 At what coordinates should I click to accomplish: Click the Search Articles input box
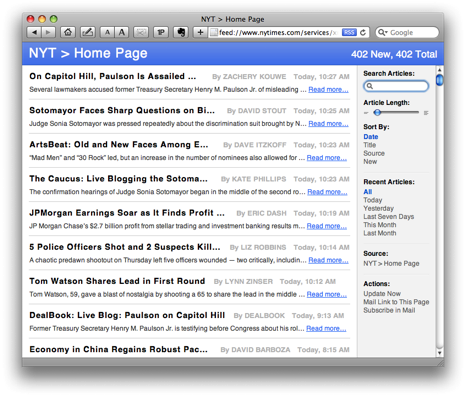(x=396, y=86)
